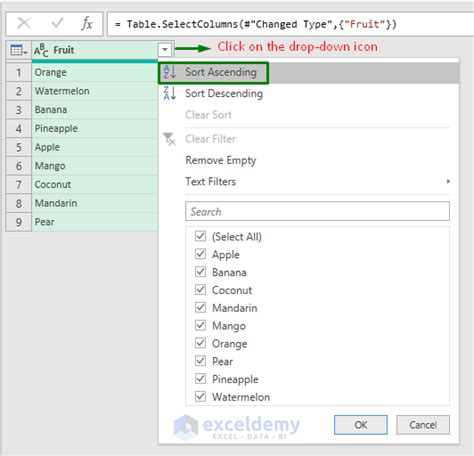
Task: Select the Banana cell in row 3
Action: click(95, 110)
